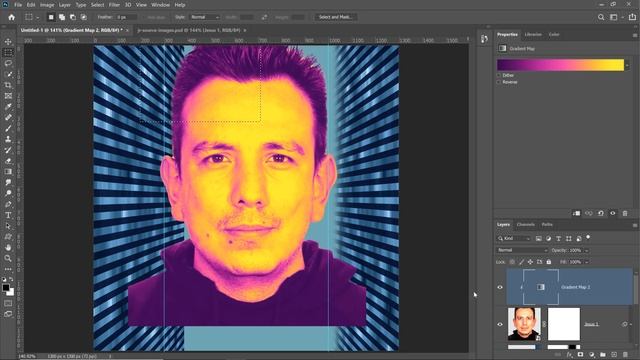Hide the Gradient Map 2 layer

click(500, 287)
